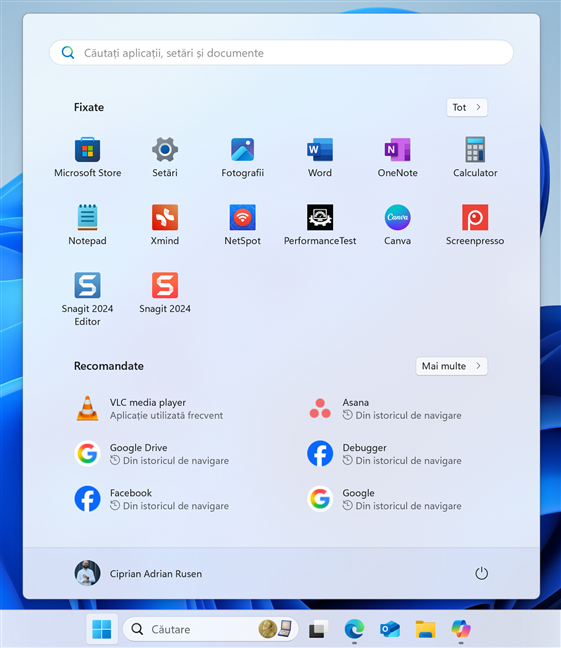This screenshot has width=561, height=648.
Task: Open Calculator app
Action: (x=475, y=157)
